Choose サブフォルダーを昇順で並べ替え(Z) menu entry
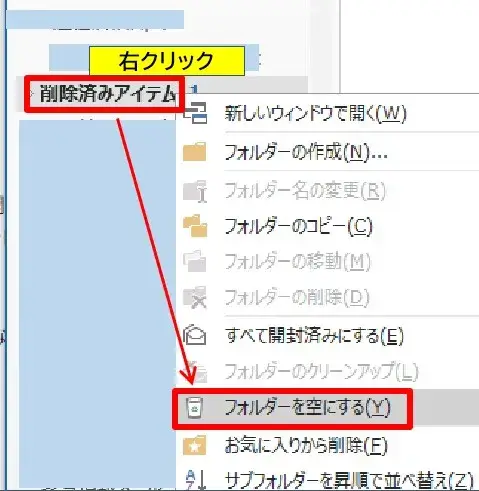The height and width of the screenshot is (491, 479). tap(349, 481)
